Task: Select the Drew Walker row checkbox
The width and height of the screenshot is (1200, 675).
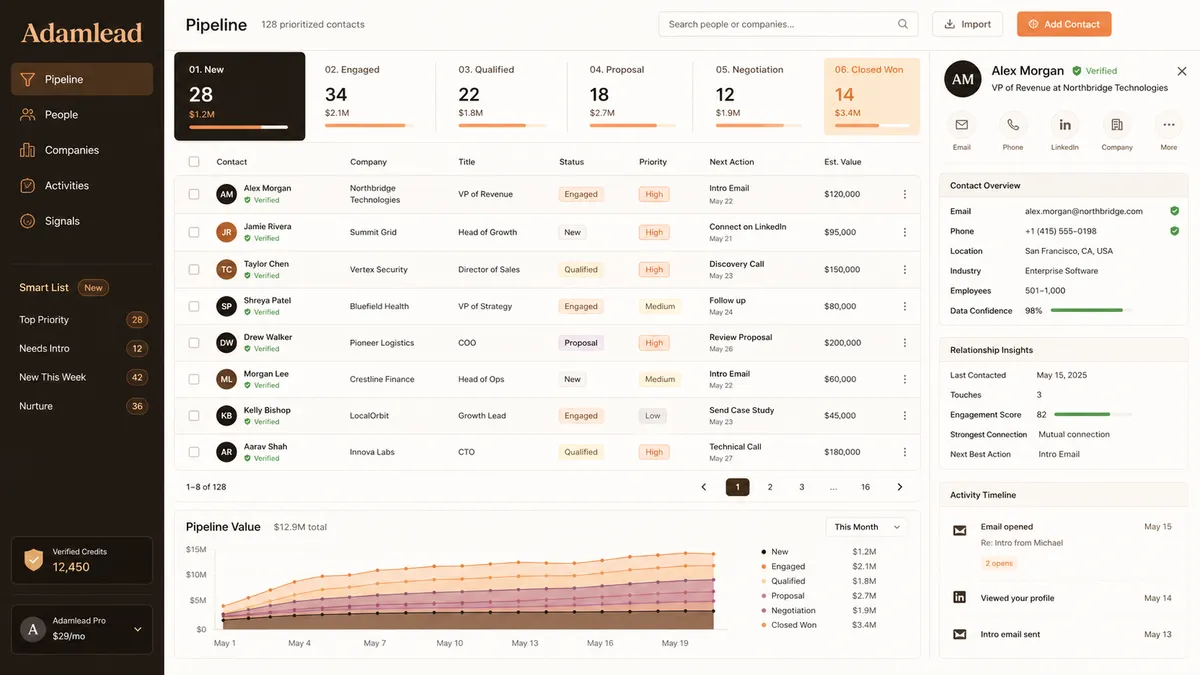Action: pos(194,343)
